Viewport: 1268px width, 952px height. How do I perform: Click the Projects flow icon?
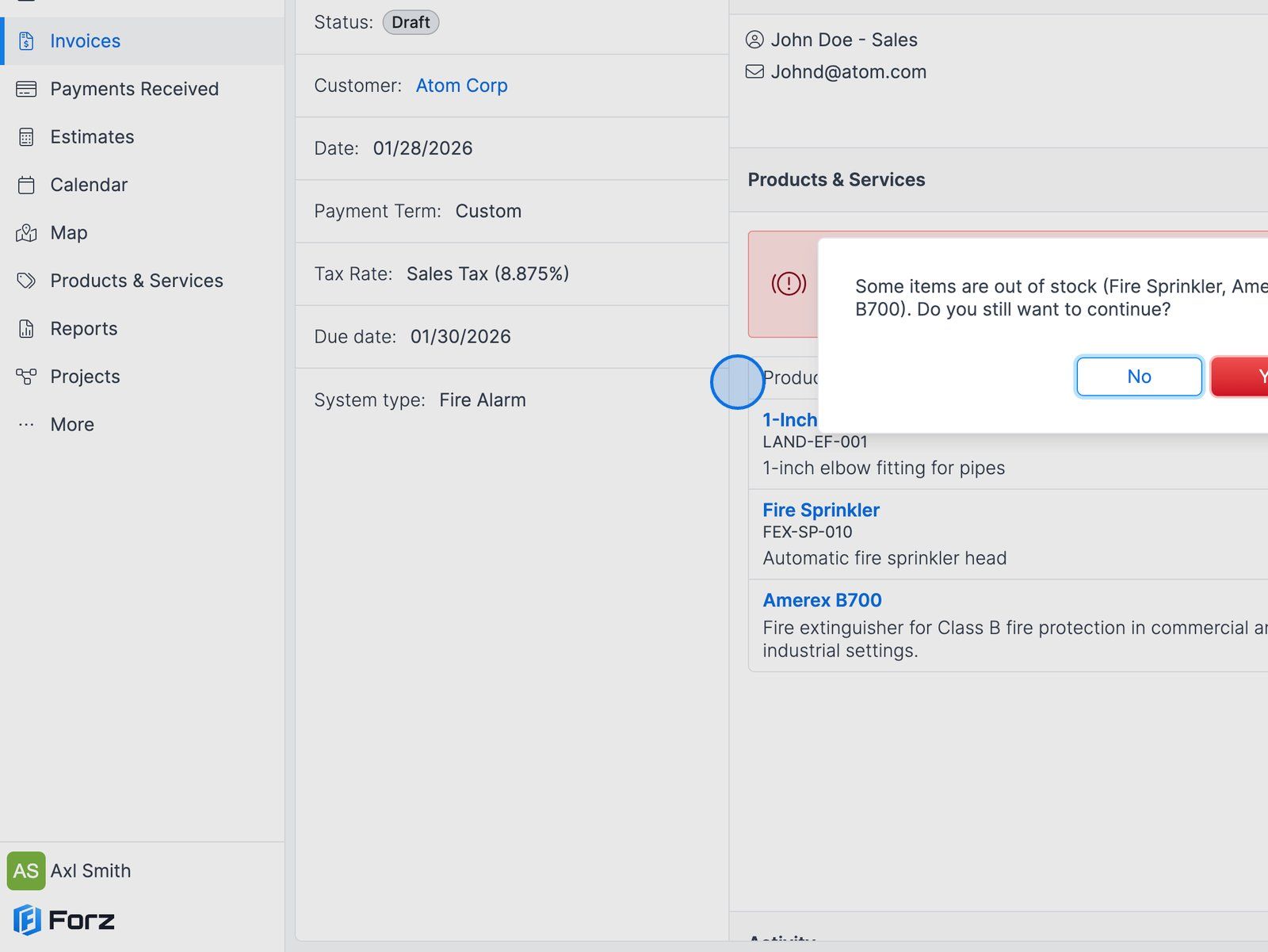(26, 377)
